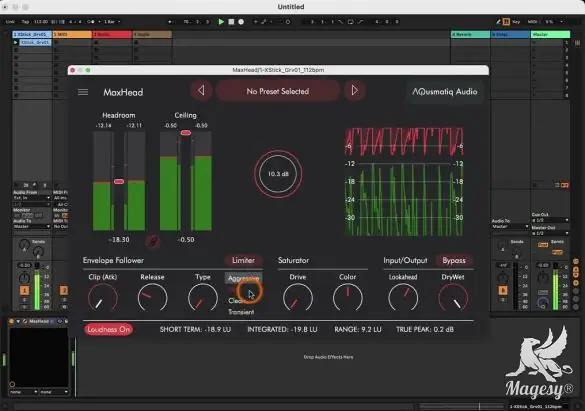Click the Aqusmatiq Audio logo button
The image size is (585, 411).
pos(445,91)
